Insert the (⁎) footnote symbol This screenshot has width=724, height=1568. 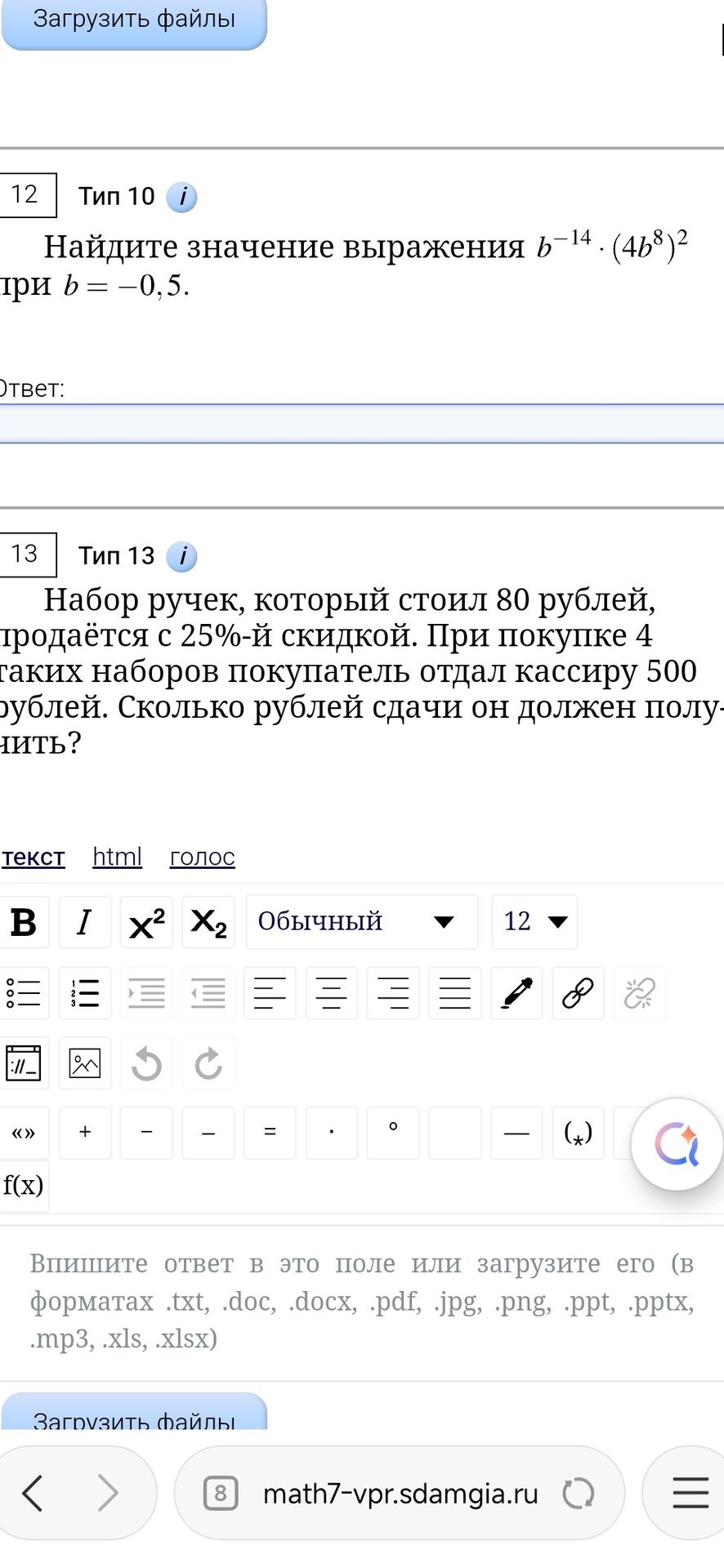(579, 1133)
